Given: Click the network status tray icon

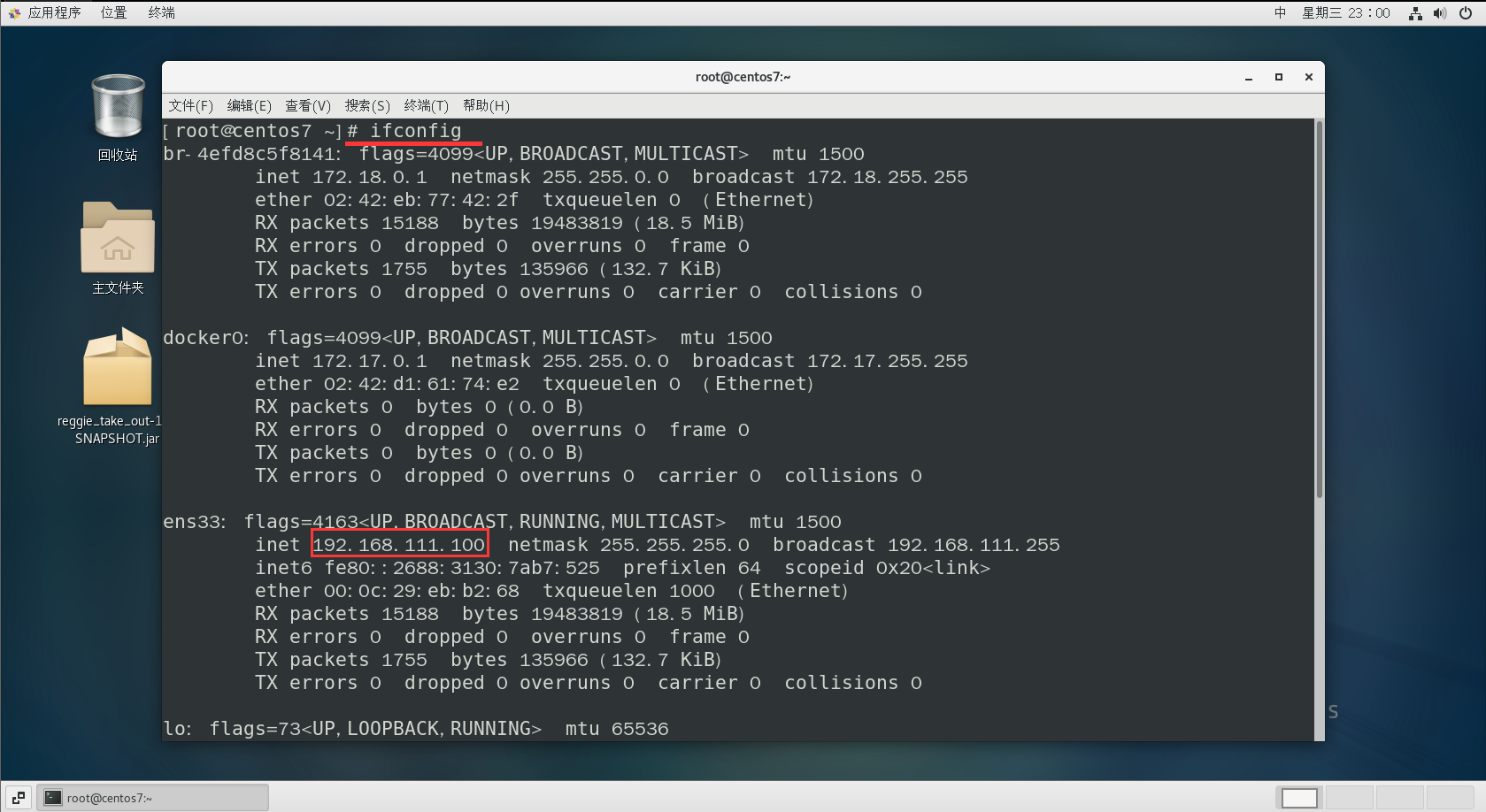Looking at the screenshot, I should [1415, 13].
